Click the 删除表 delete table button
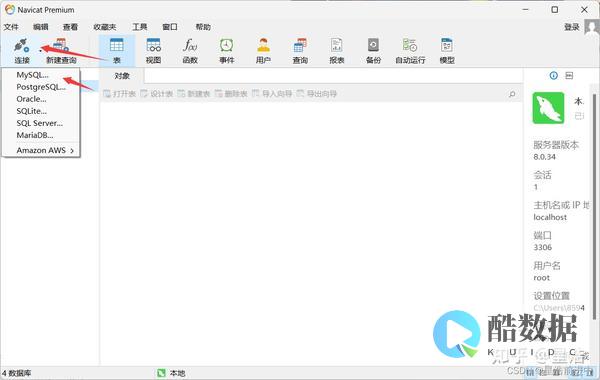 click(x=231, y=94)
